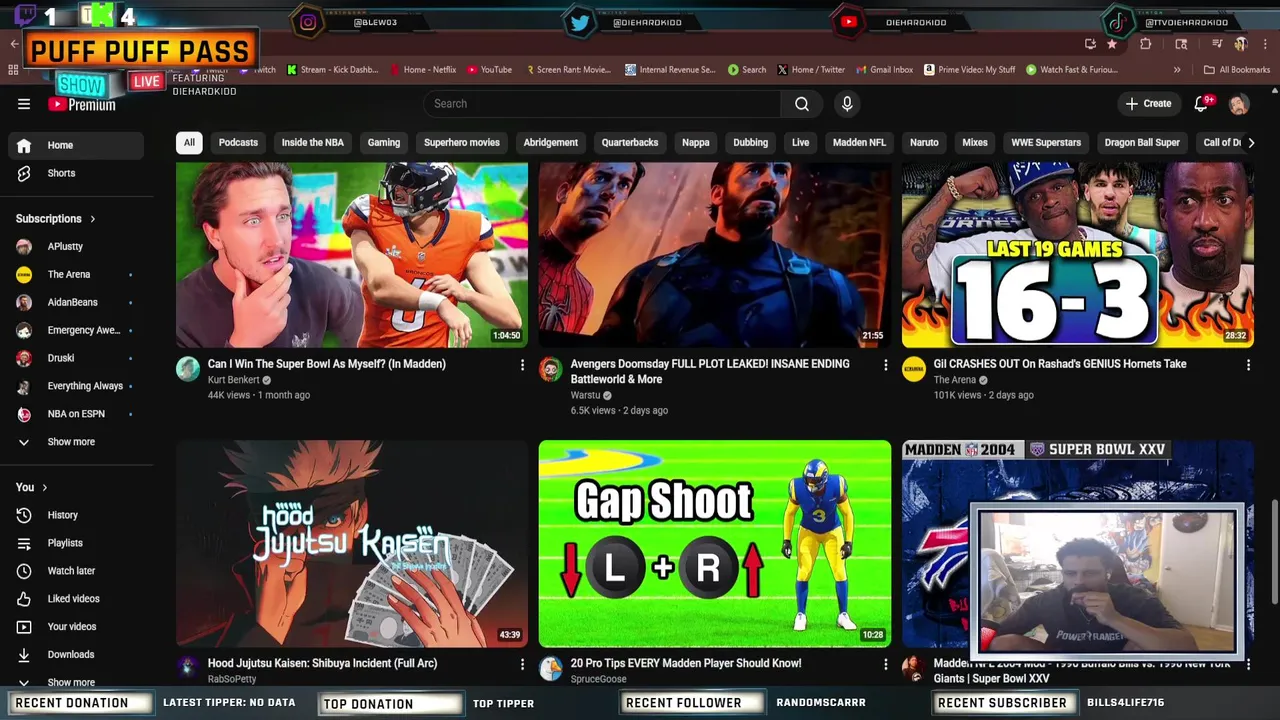Image resolution: width=1280 pixels, height=720 pixels.
Task: Open the YouTube hamburger guide menu
Action: coord(24,104)
